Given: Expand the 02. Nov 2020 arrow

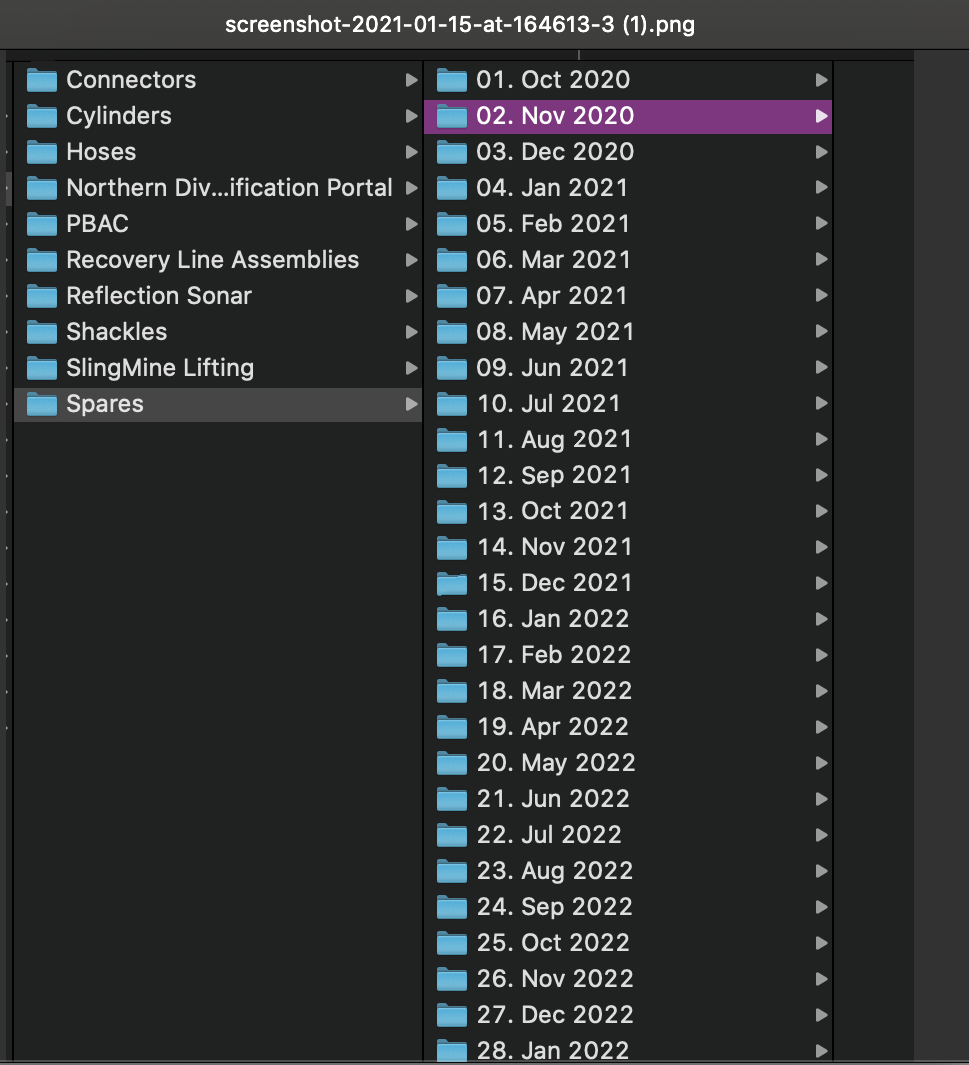Looking at the screenshot, I should coord(822,116).
